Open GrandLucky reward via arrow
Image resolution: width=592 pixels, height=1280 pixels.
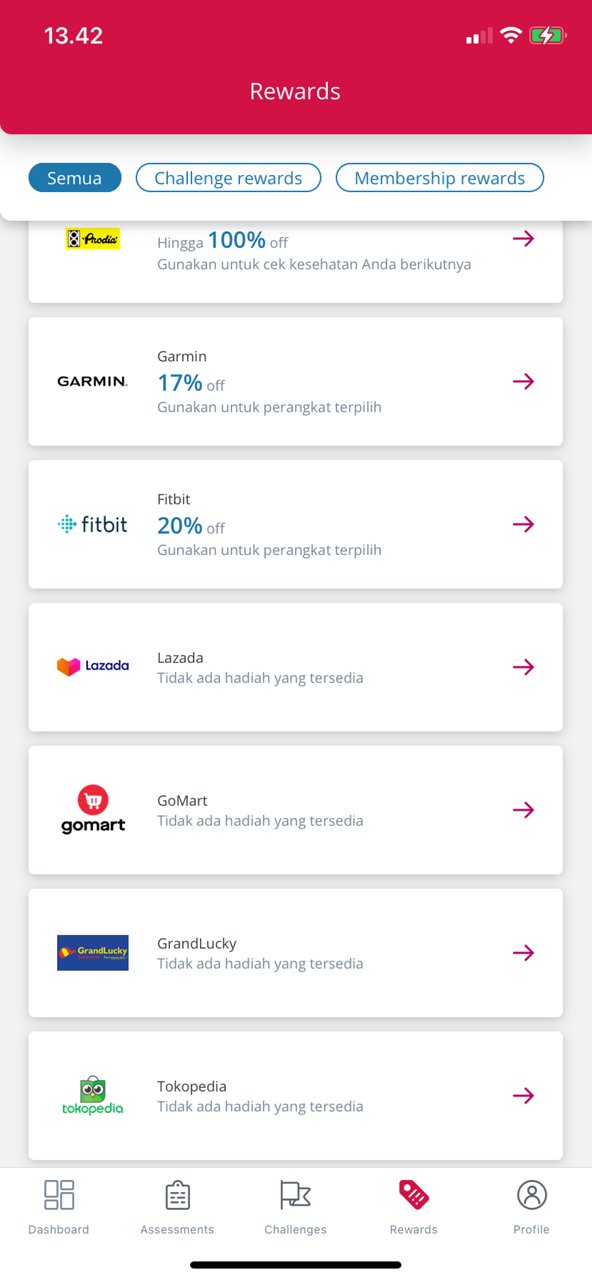pos(523,953)
